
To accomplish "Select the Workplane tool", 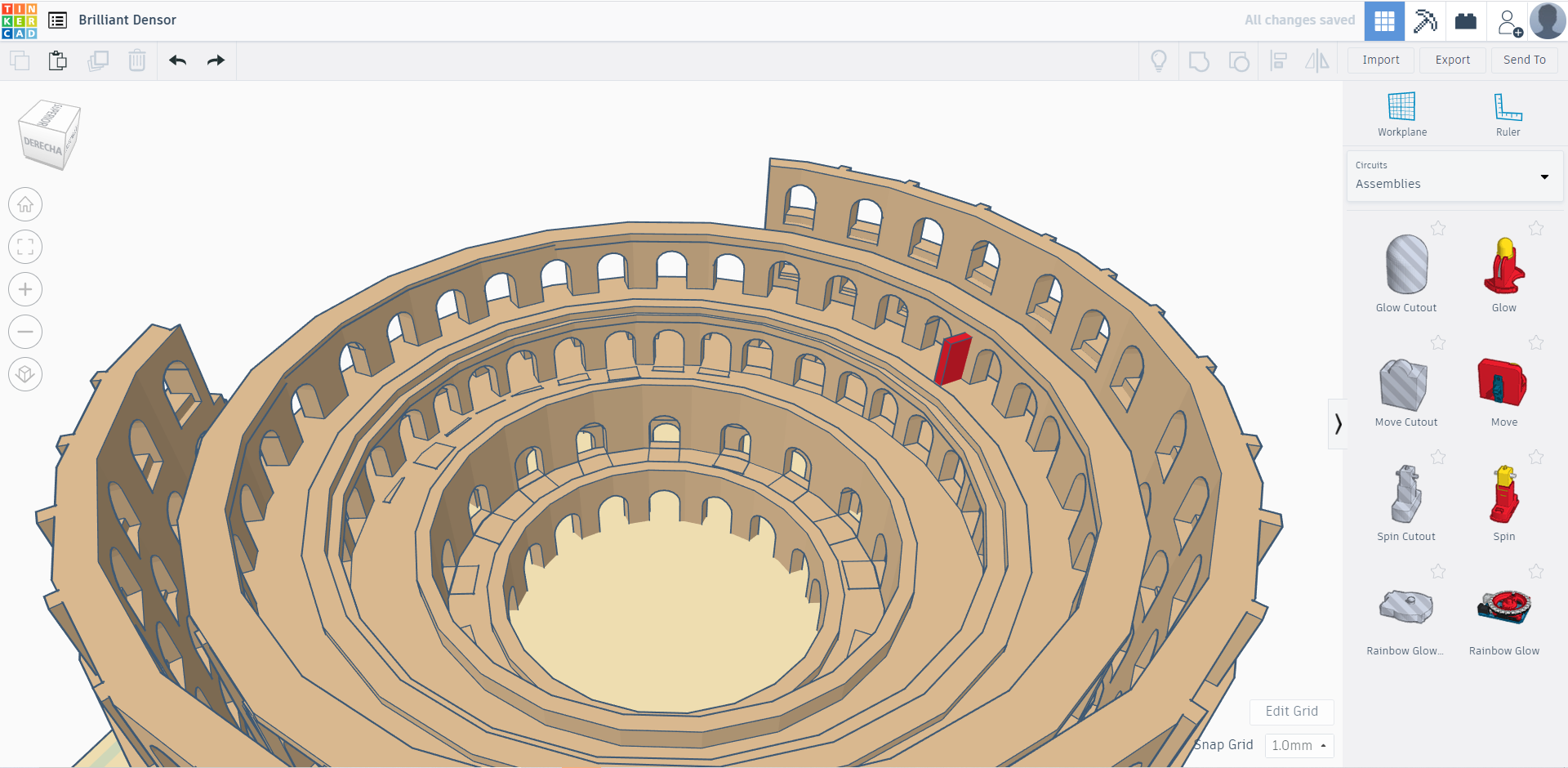I will click(x=1402, y=114).
